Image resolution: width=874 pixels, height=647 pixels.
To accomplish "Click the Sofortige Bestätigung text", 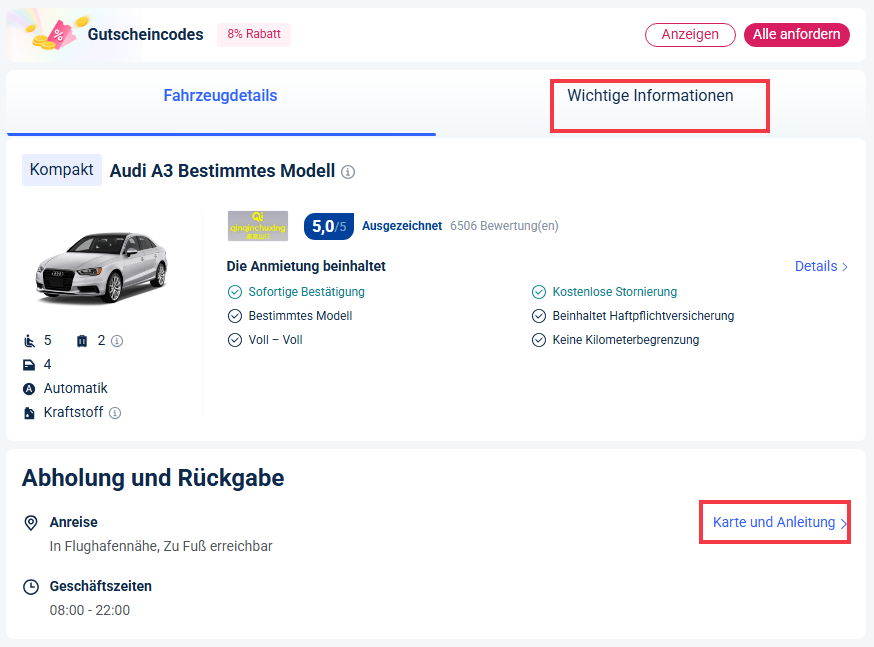I will click(307, 292).
